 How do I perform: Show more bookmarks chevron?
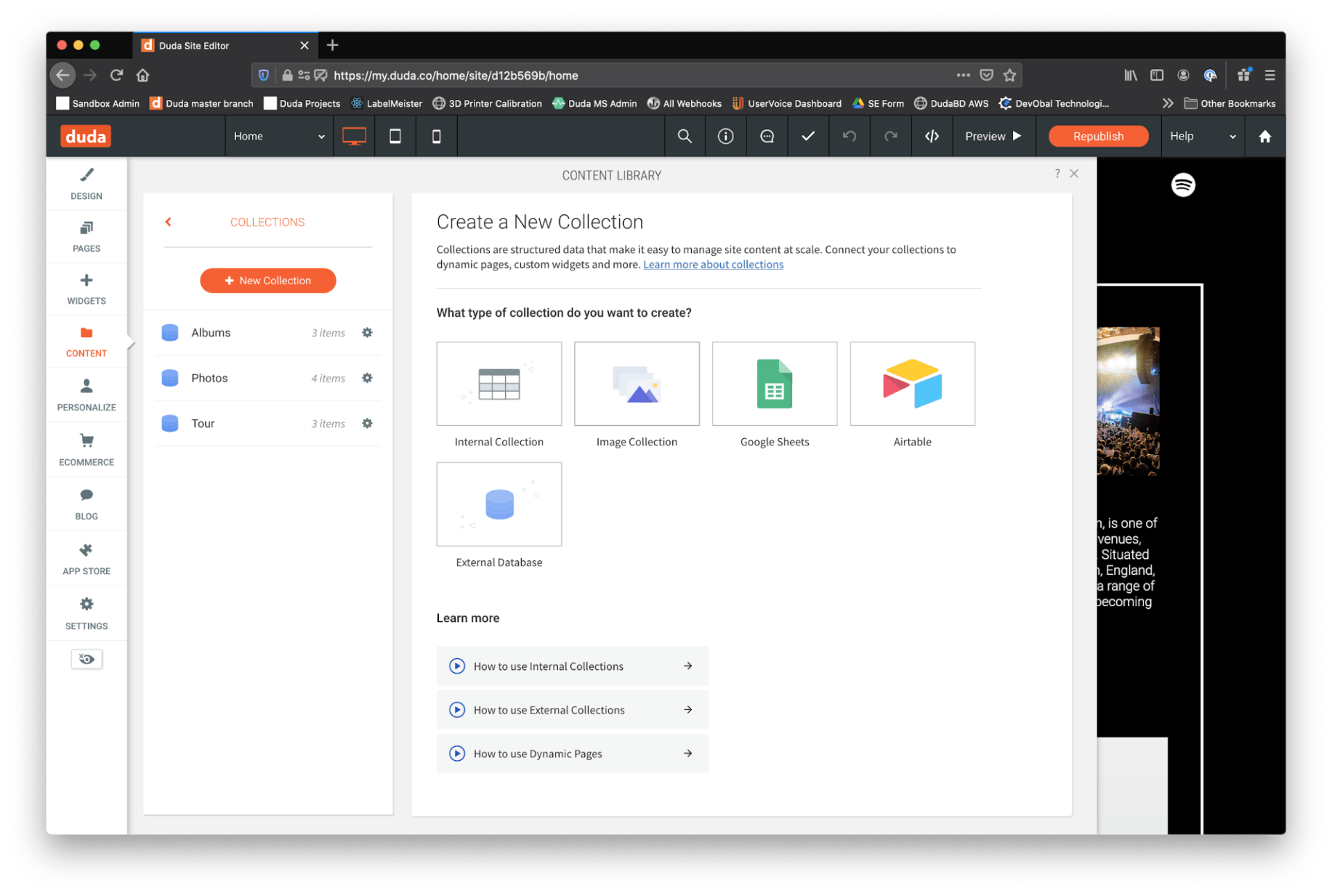1168,103
